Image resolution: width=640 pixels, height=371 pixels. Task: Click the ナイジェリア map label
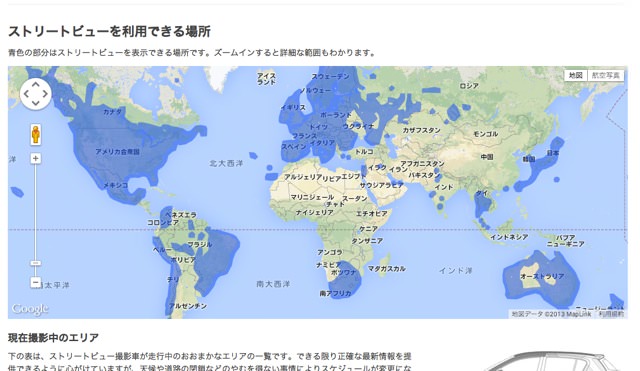[315, 212]
